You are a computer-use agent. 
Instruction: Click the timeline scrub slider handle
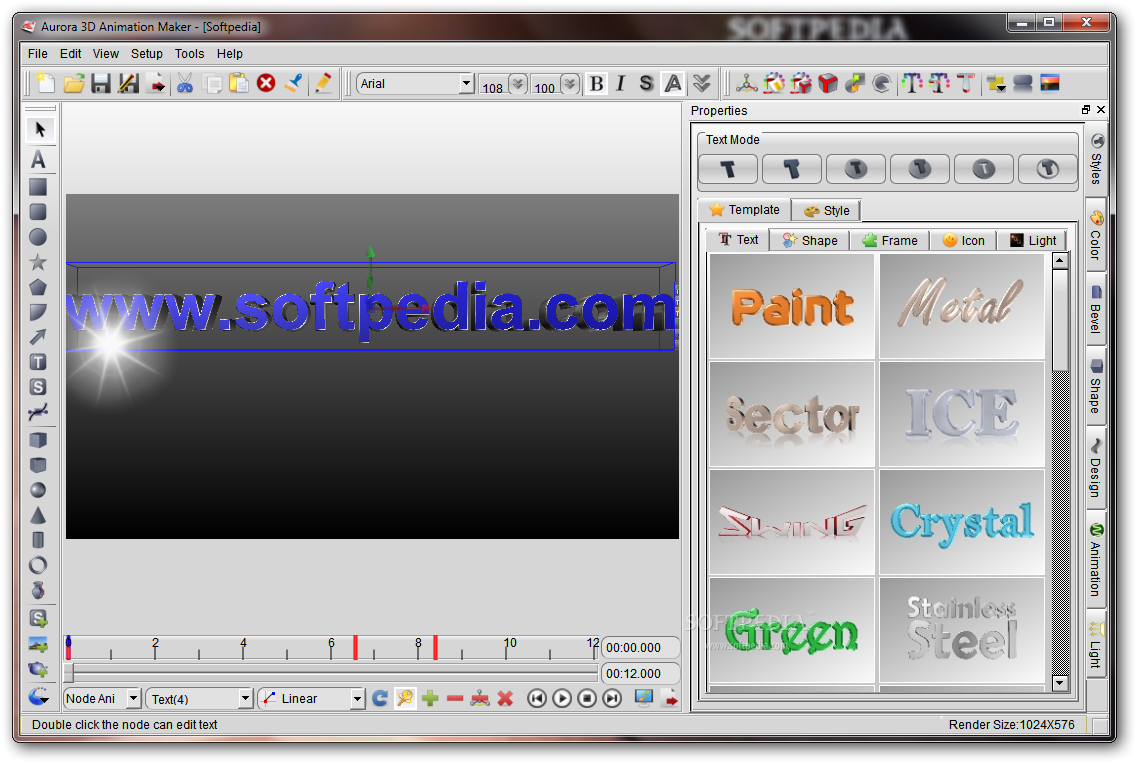[69, 673]
